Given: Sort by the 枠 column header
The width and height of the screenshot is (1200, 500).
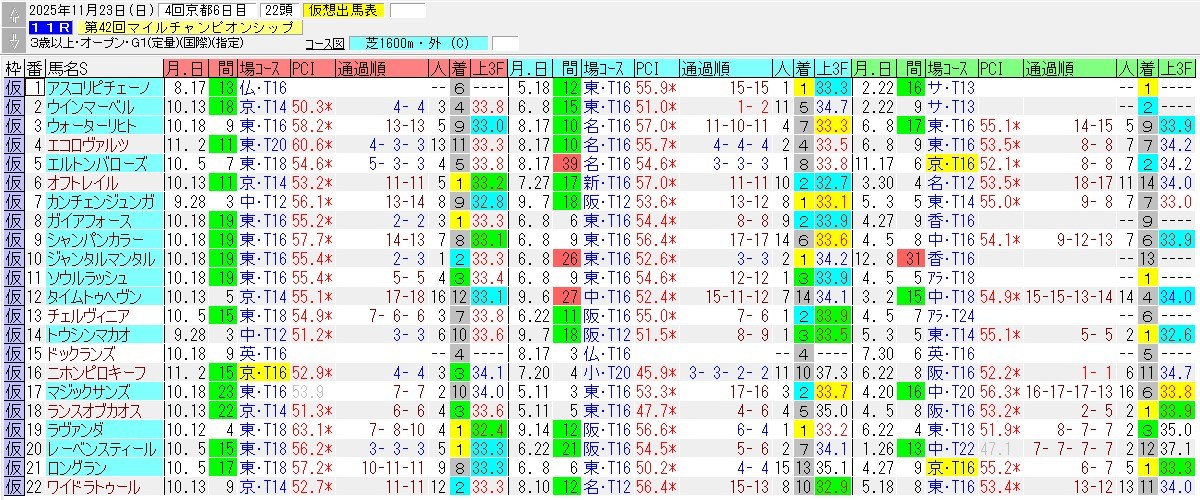Looking at the screenshot, I should (13, 69).
